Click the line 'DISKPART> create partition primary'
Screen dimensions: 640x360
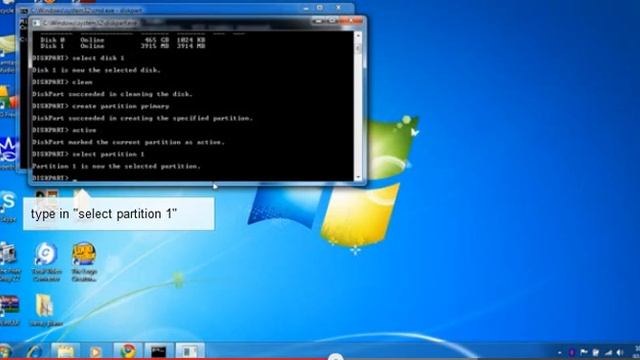pos(100,106)
